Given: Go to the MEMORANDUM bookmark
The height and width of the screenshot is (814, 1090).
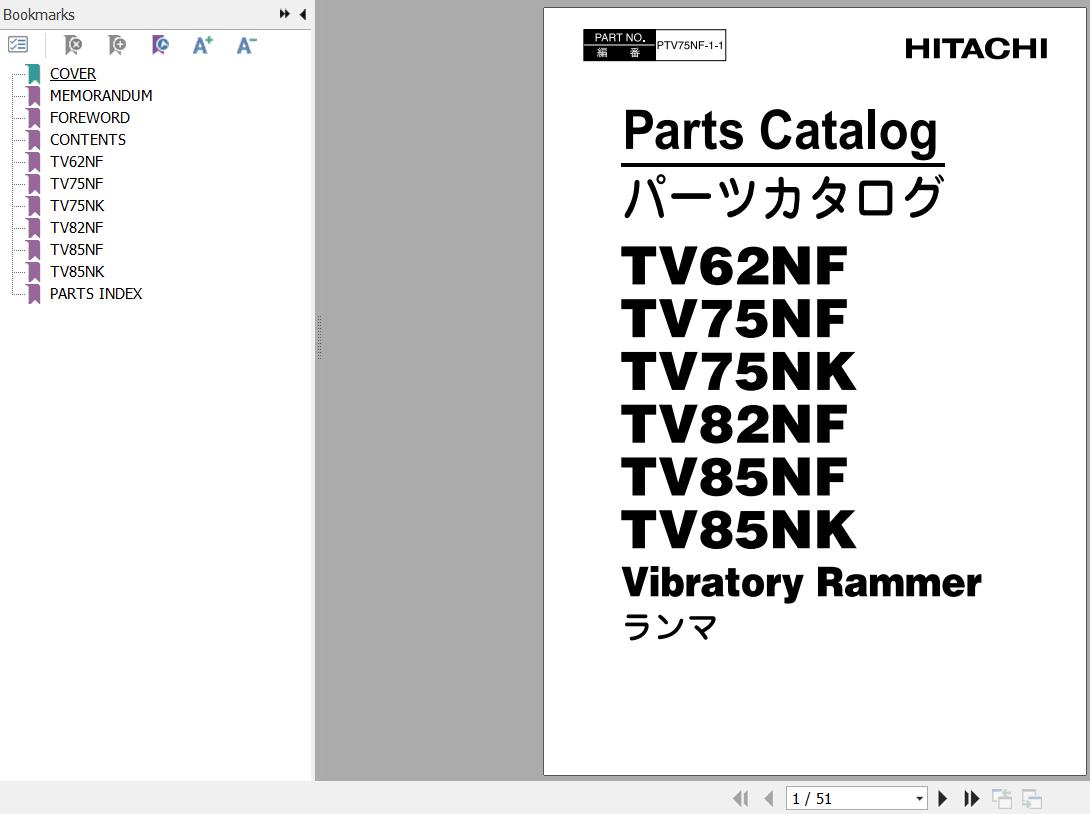Looking at the screenshot, I should click(x=101, y=96).
